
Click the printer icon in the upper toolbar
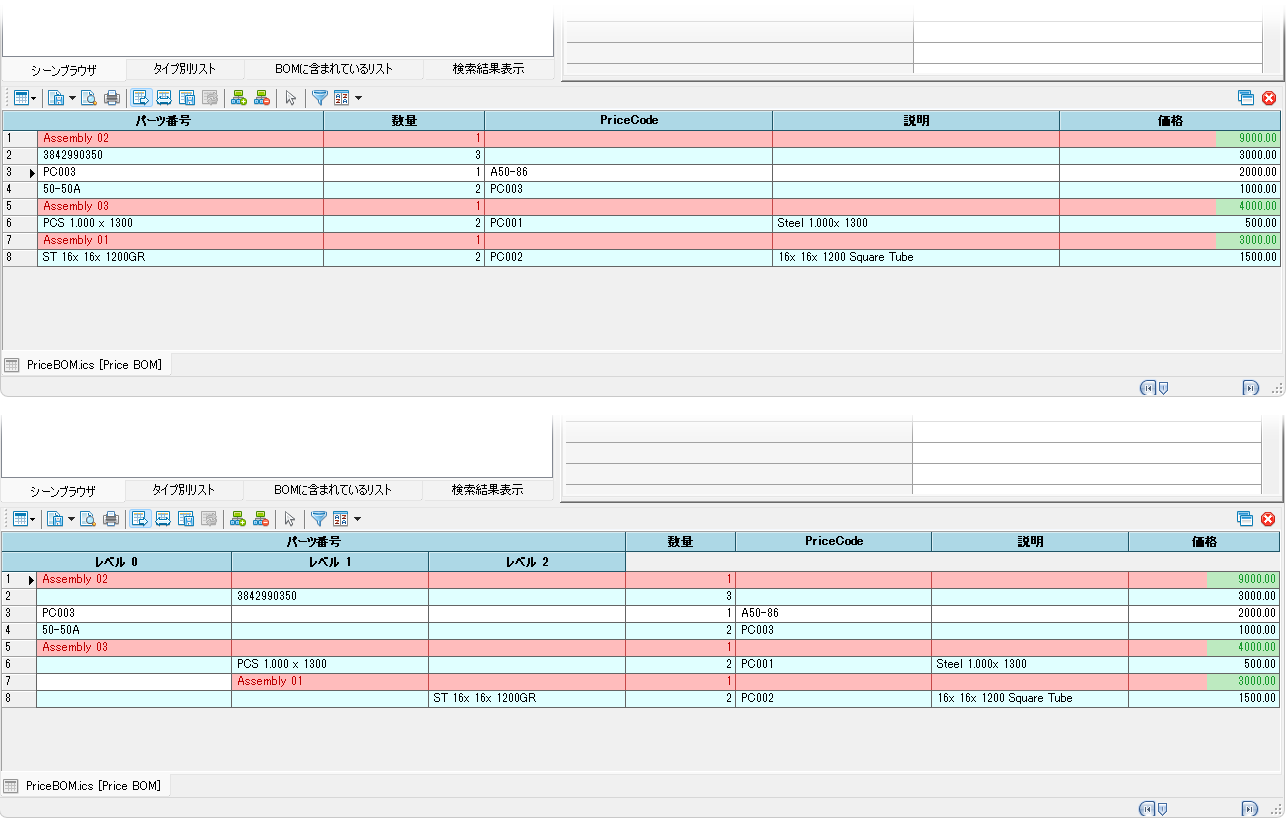point(112,98)
